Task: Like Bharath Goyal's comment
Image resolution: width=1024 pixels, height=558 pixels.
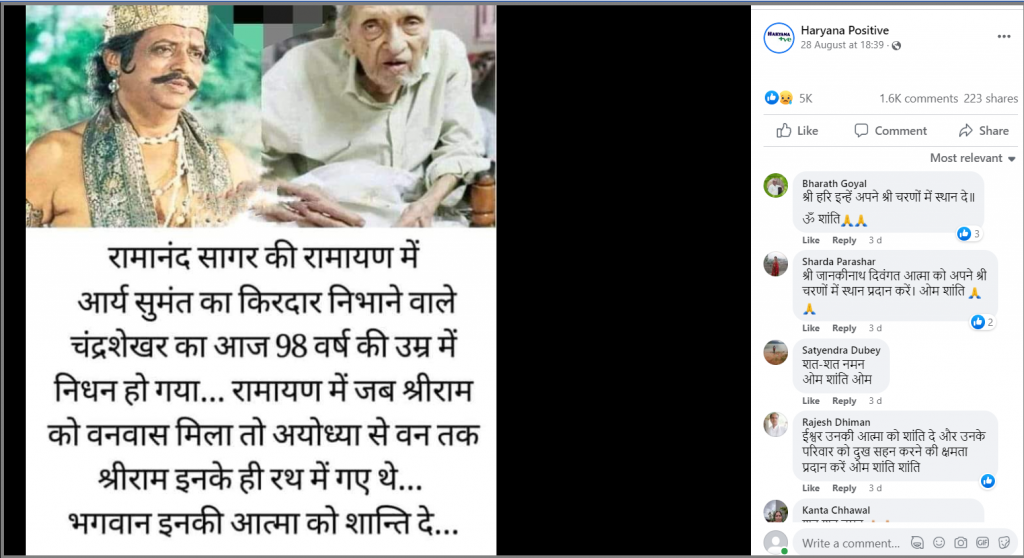Action: (810, 240)
